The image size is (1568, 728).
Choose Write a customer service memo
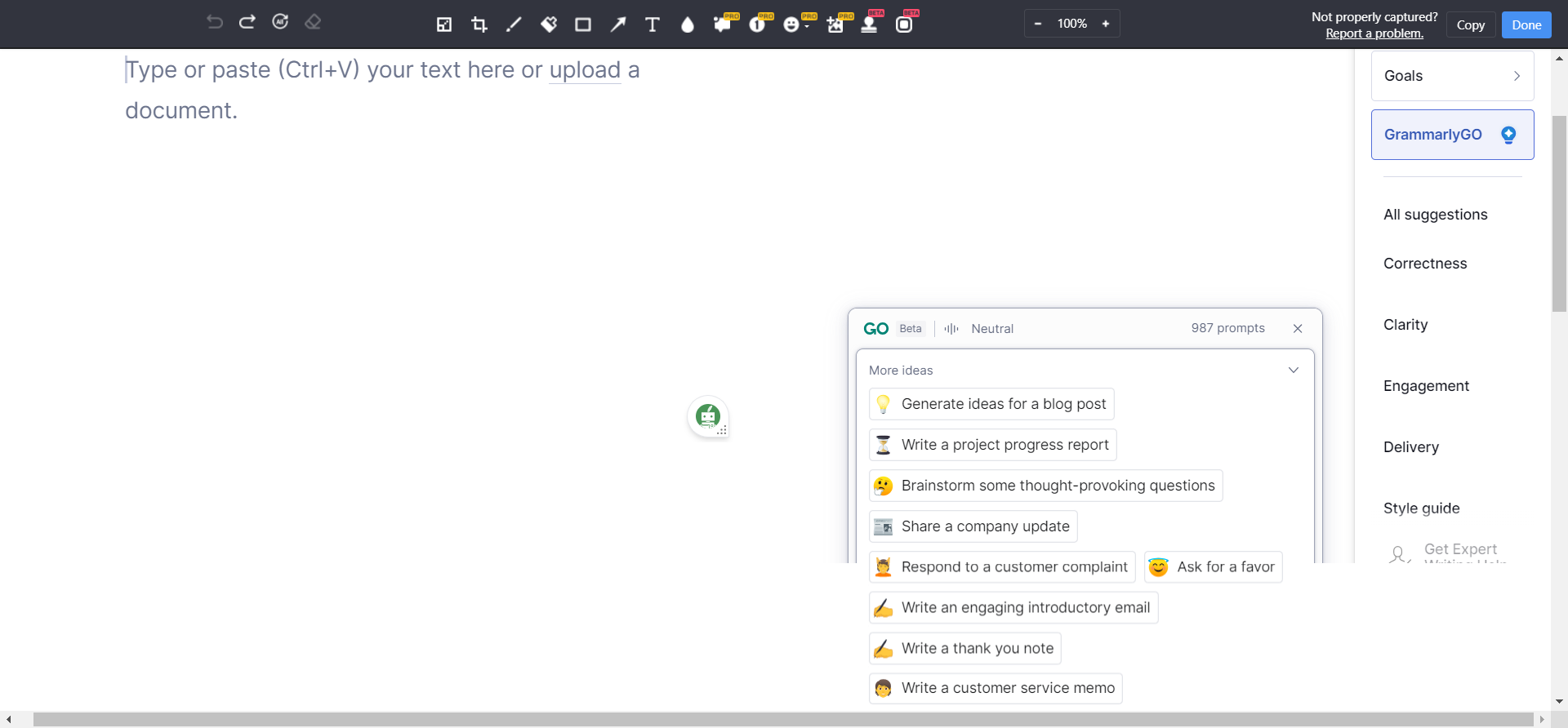(996, 688)
